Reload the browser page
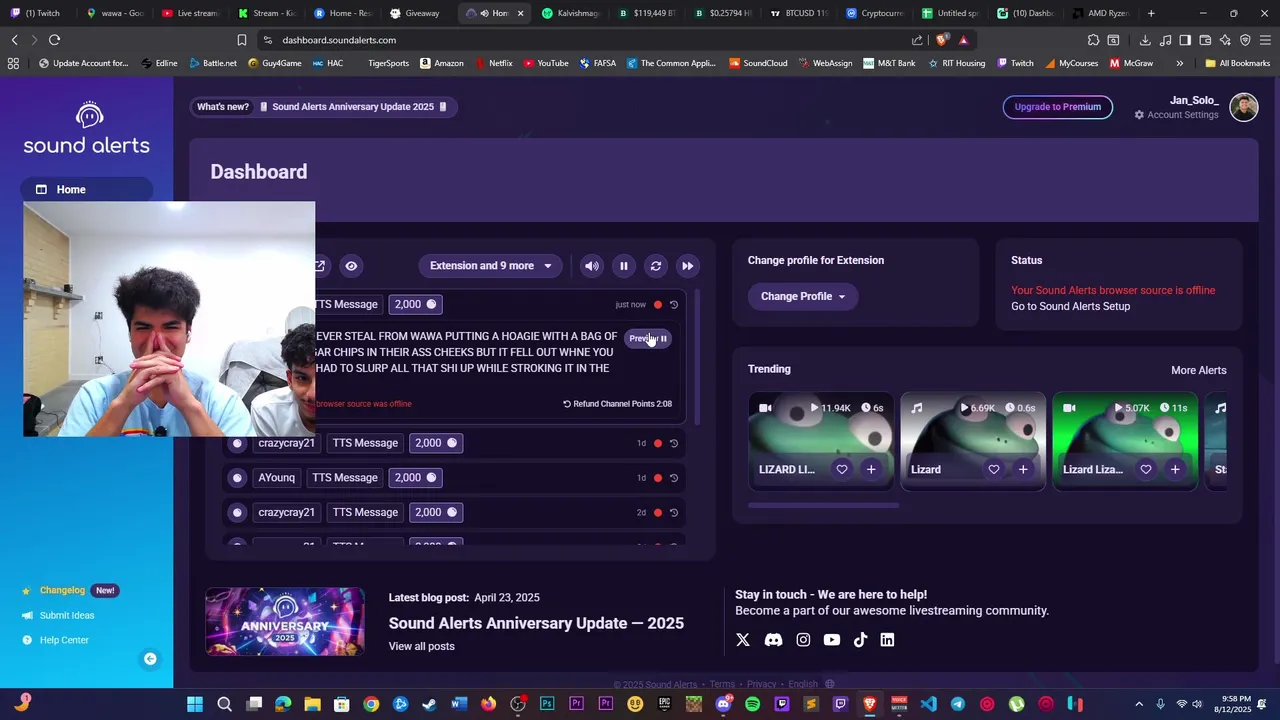Image resolution: width=1280 pixels, height=720 pixels. (54, 40)
